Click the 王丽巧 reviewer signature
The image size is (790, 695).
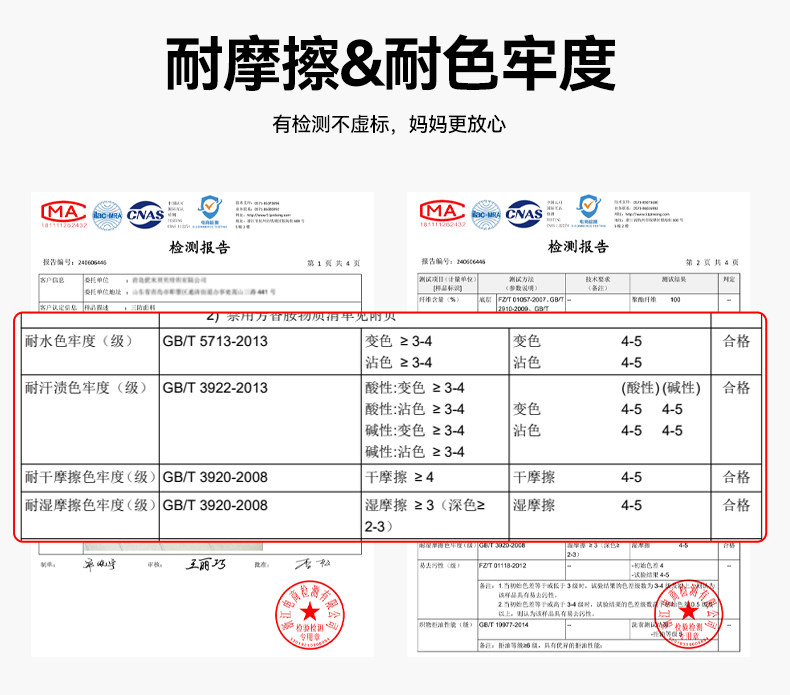pos(206,564)
